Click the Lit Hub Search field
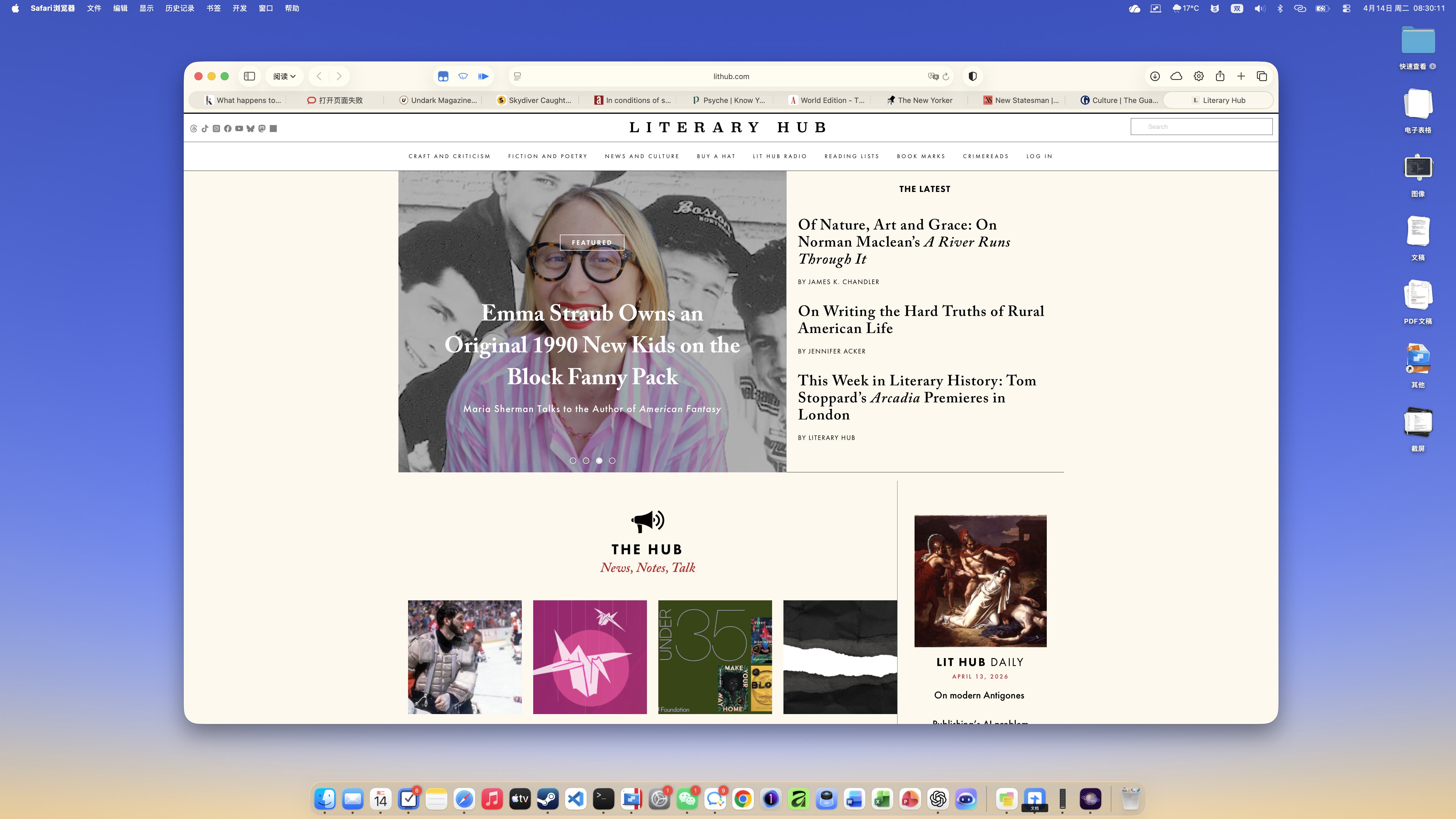 click(1201, 127)
